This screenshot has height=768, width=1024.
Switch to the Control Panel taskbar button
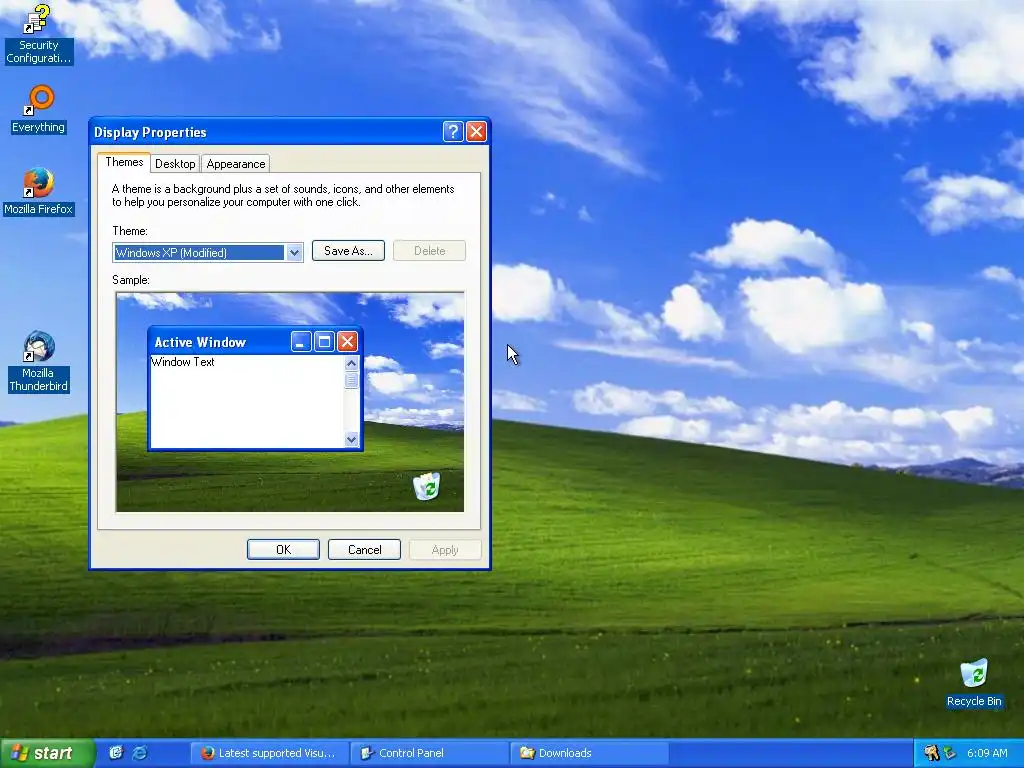(430, 753)
